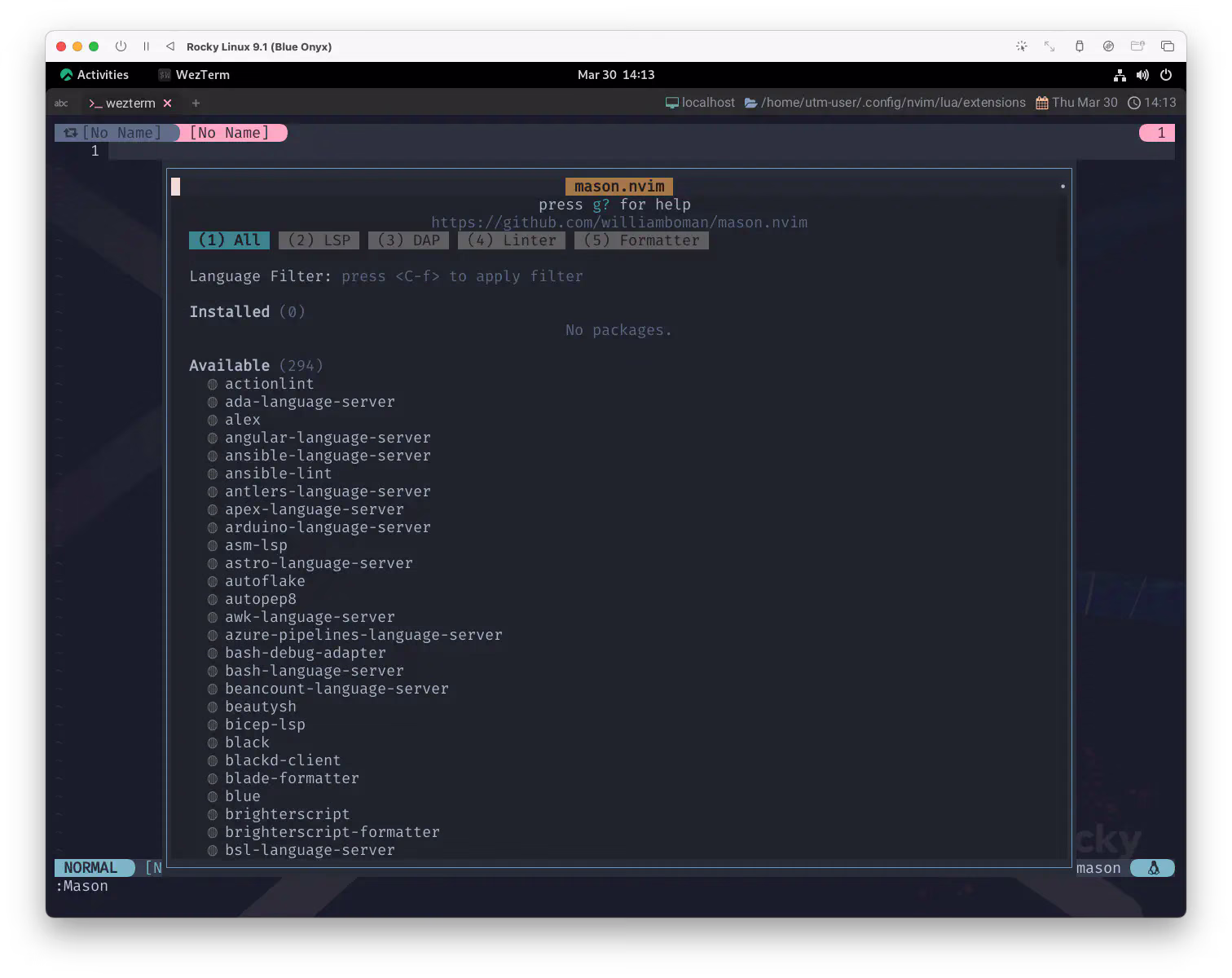Click the GNOME power icon
Screen dimensions: 1232x978
point(1166,75)
